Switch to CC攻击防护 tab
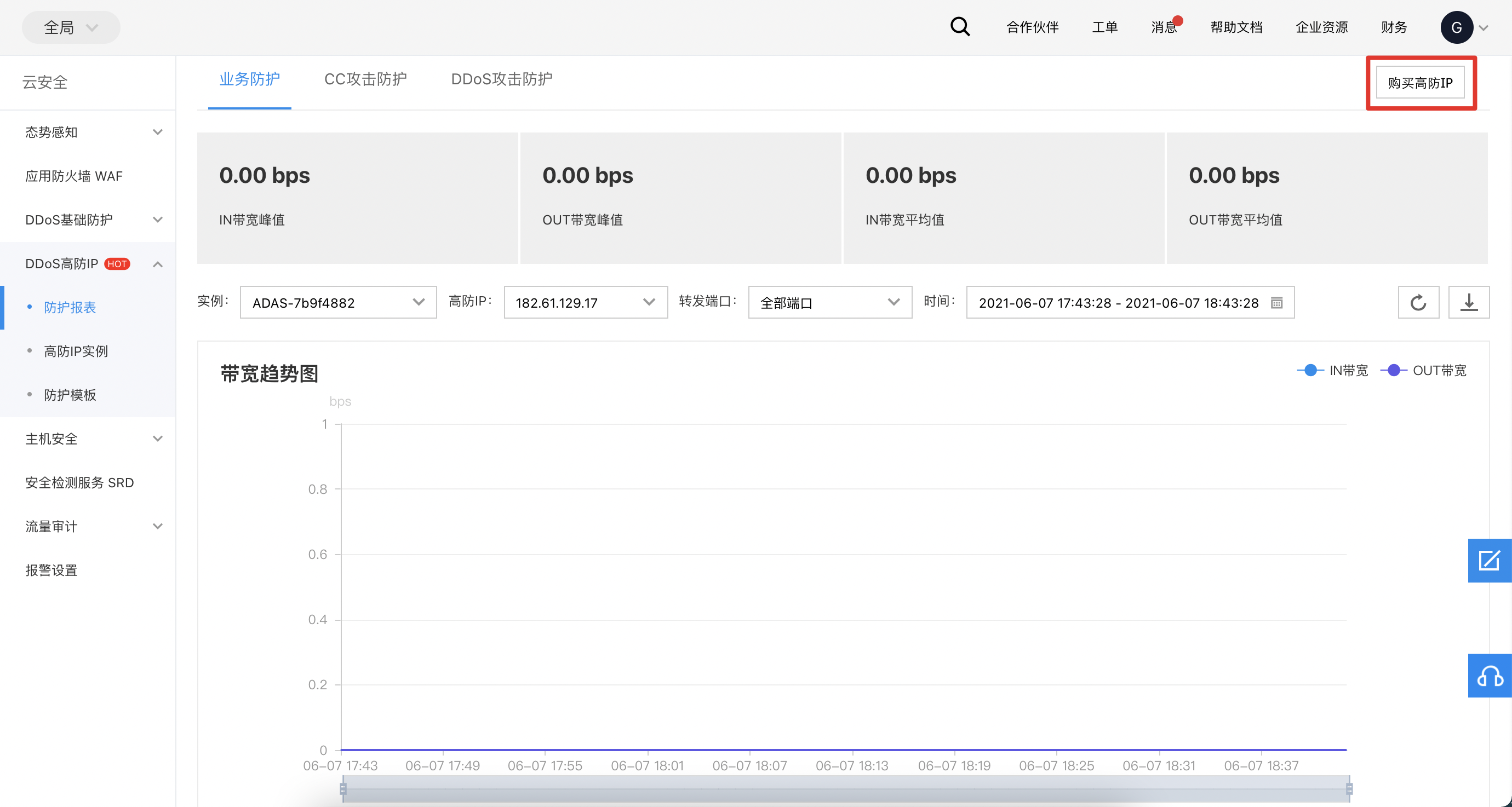The height and width of the screenshot is (807, 1512). coord(365,79)
